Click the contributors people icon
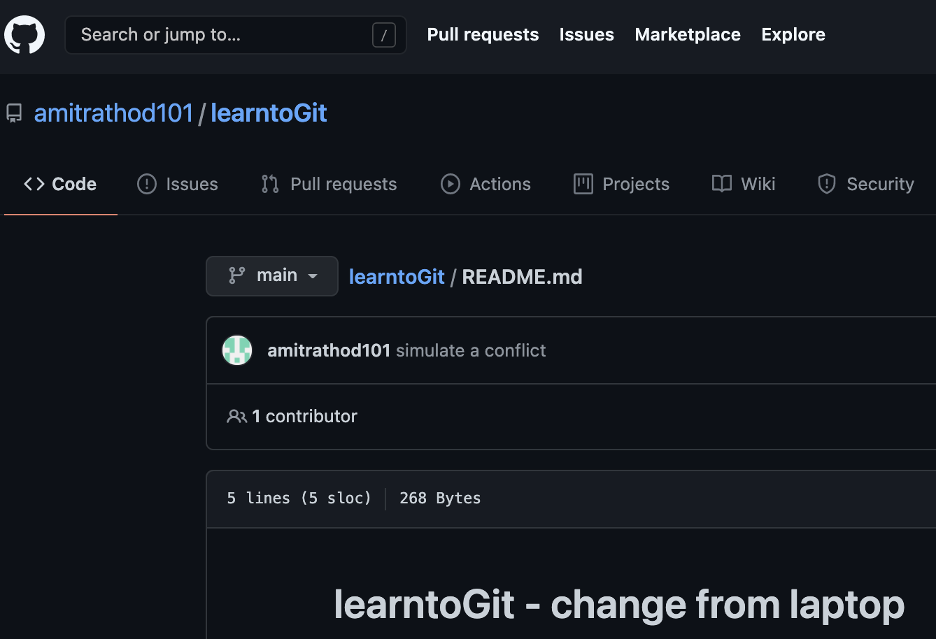 (236, 416)
